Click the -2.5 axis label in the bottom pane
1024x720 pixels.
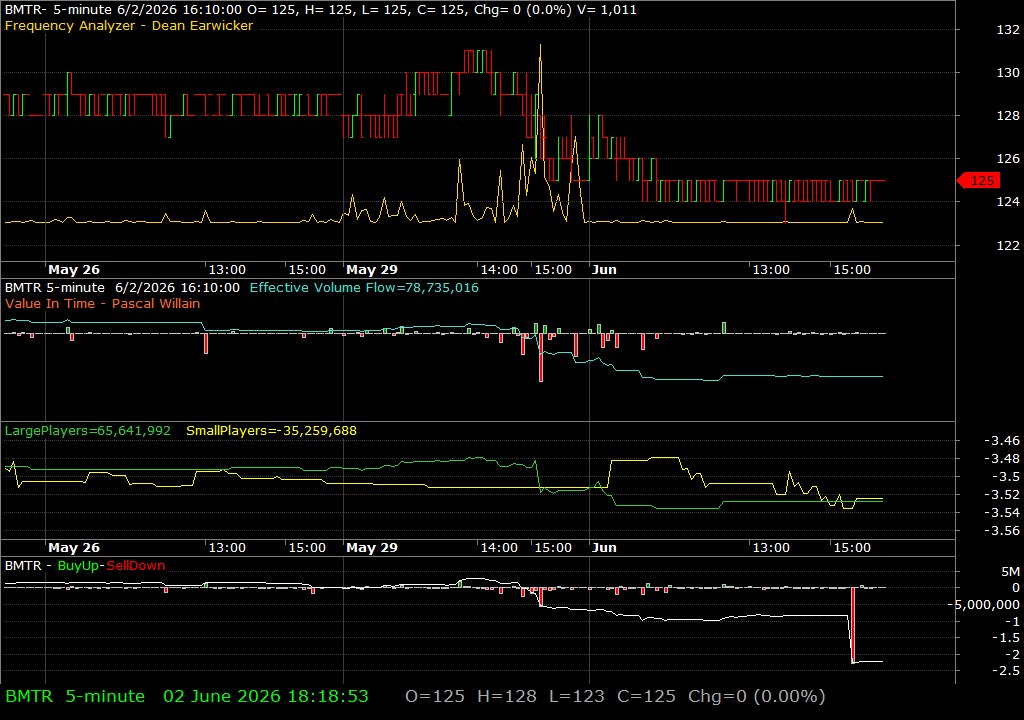coord(1006,670)
